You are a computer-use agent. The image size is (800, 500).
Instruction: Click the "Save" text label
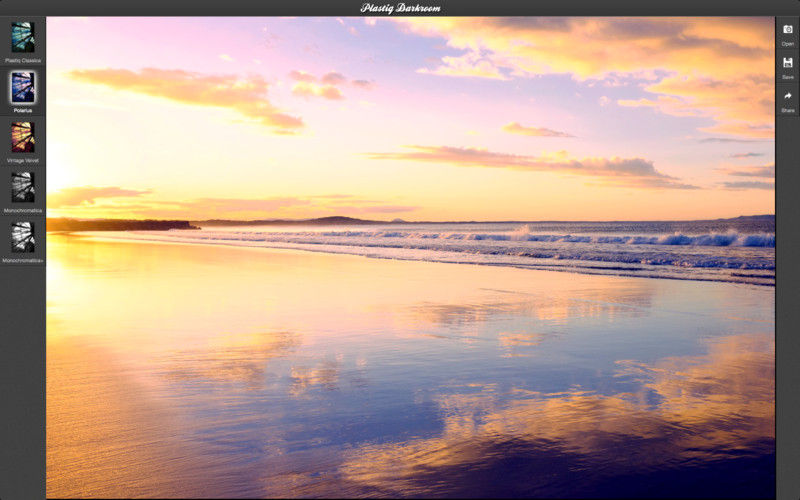pyautogui.click(x=787, y=77)
